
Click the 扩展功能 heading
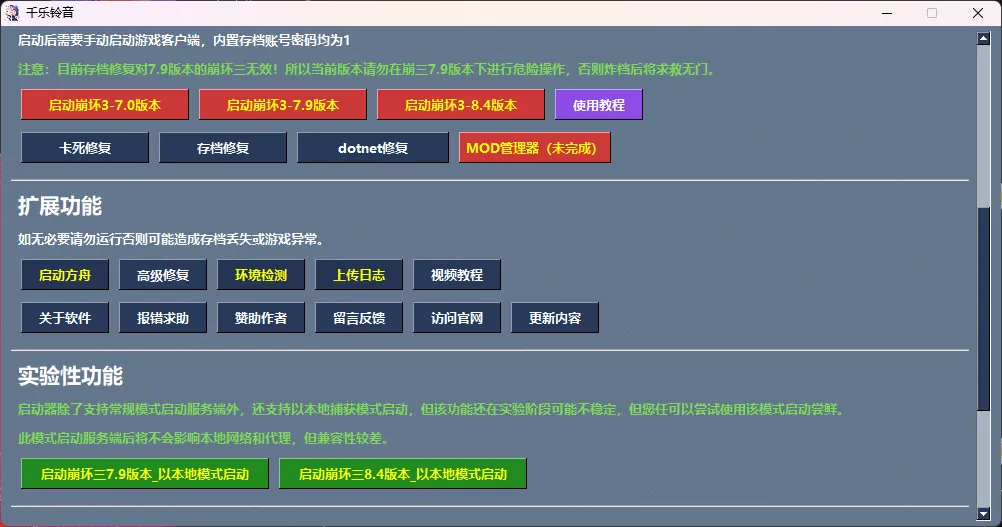click(60, 206)
